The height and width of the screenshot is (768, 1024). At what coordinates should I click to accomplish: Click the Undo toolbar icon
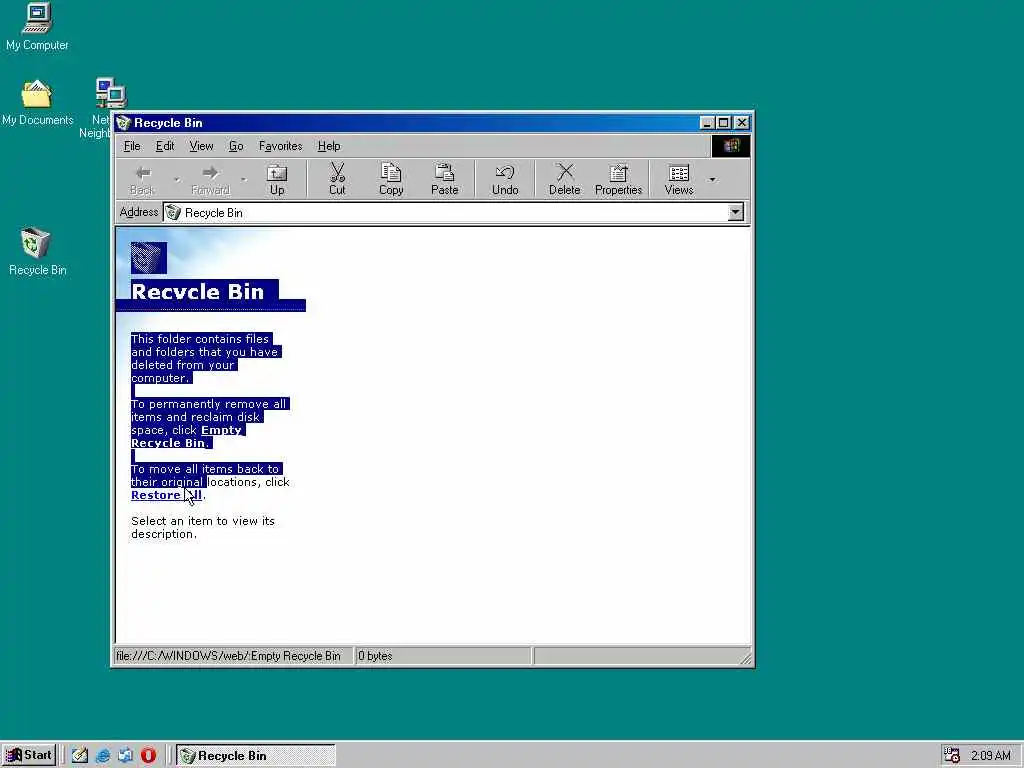(x=505, y=172)
